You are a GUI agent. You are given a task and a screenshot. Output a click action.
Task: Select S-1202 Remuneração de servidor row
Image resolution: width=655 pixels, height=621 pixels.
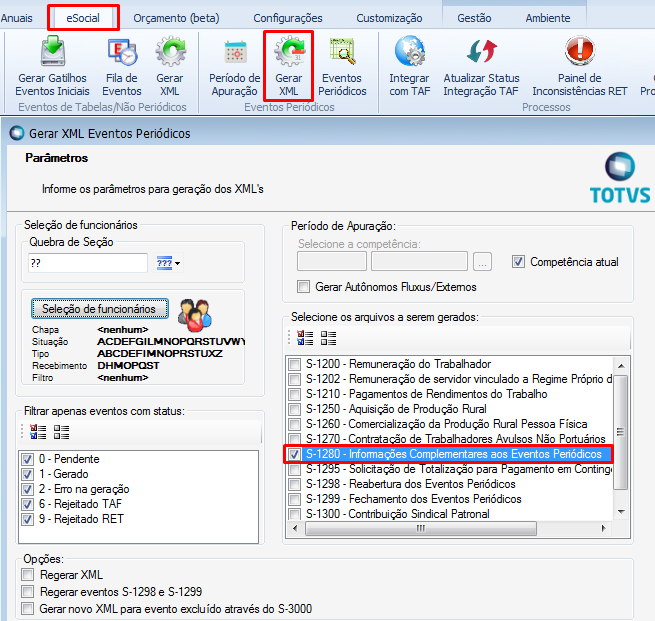click(450, 379)
